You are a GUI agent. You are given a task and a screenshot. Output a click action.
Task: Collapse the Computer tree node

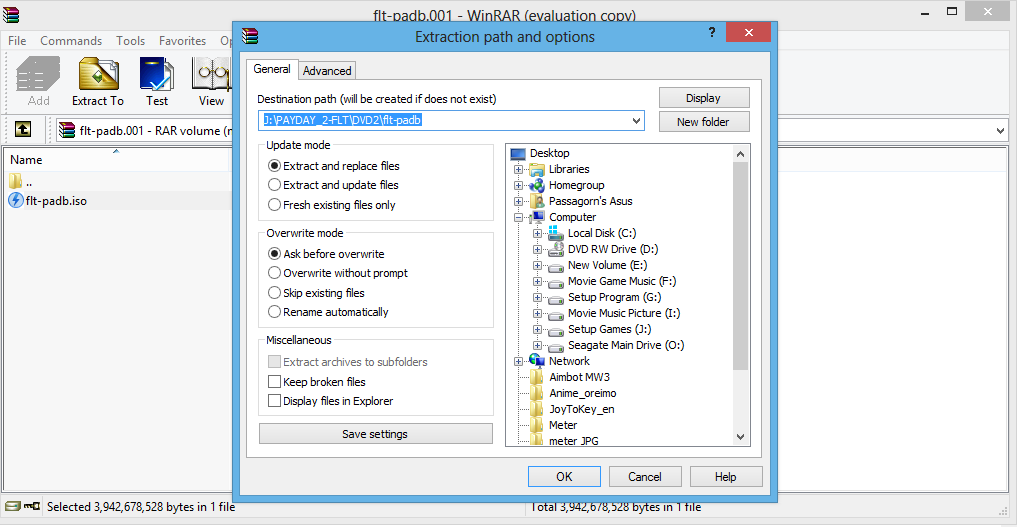[518, 217]
